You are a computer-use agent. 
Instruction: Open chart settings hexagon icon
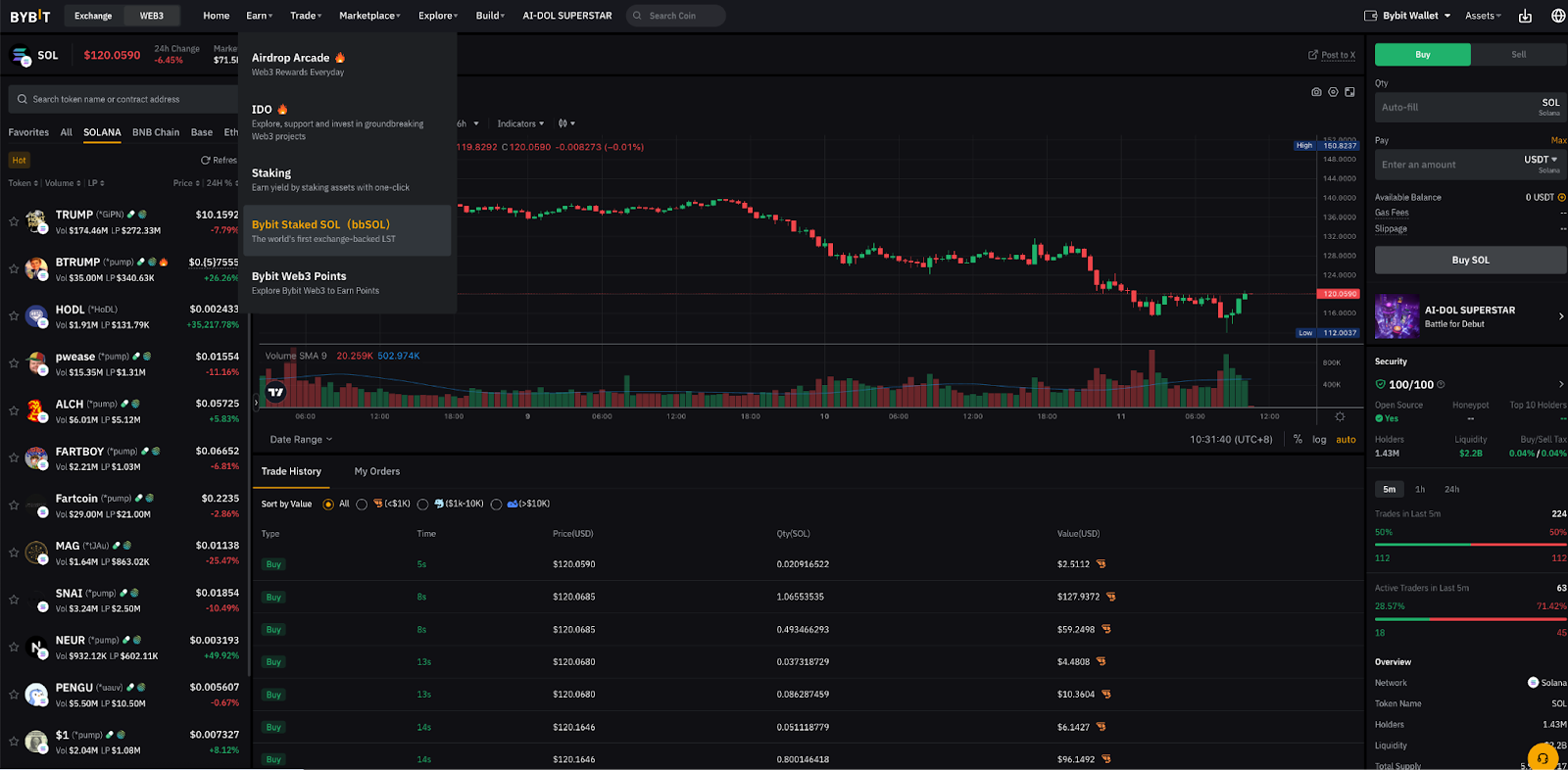(x=1333, y=92)
